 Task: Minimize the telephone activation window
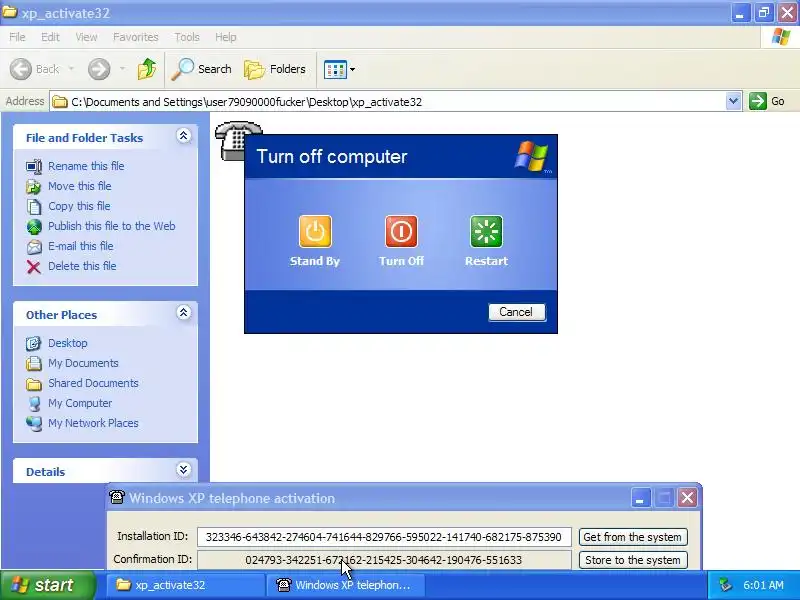click(x=641, y=497)
